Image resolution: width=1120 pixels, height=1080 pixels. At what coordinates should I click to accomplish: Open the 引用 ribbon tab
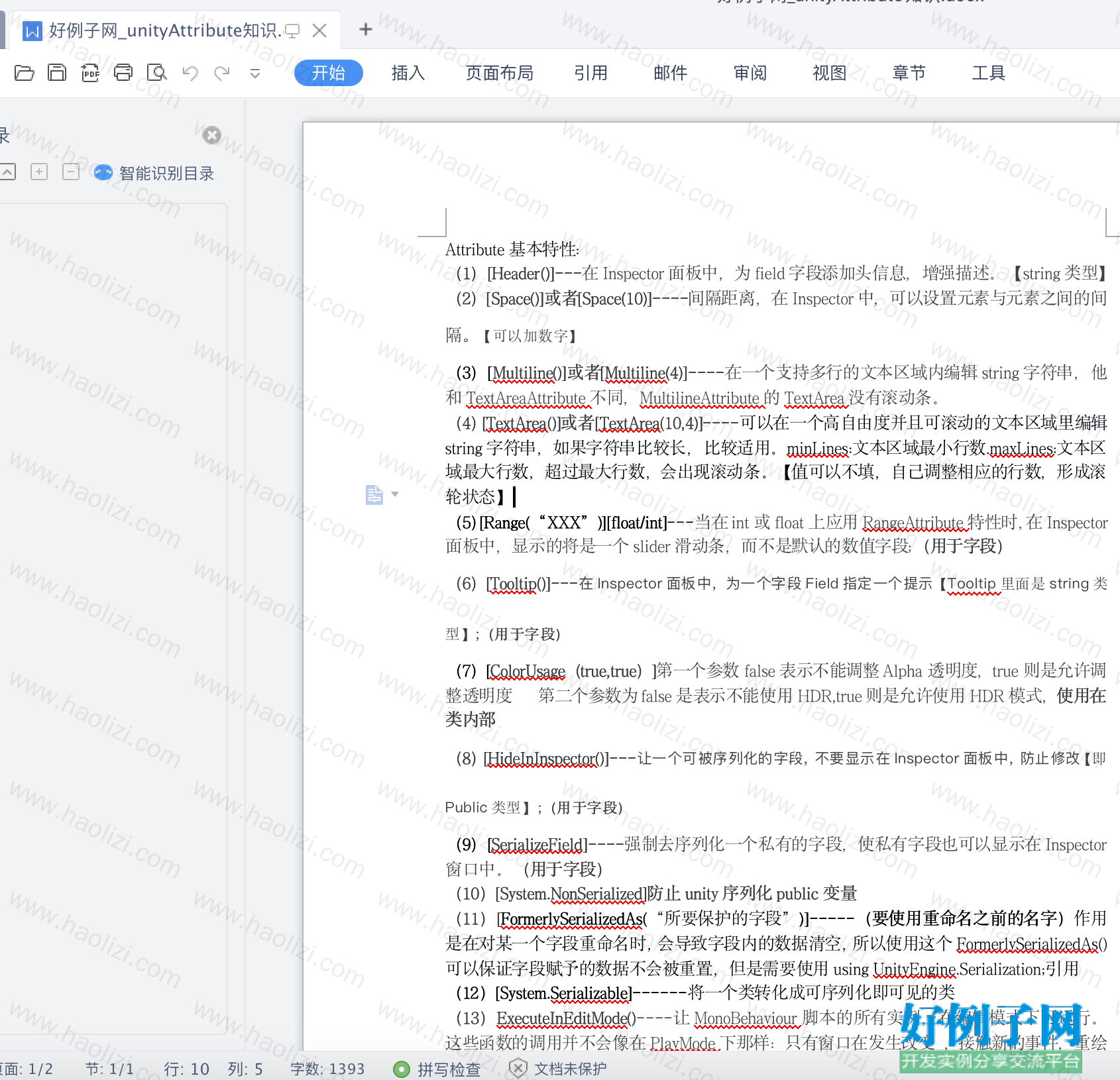(x=591, y=73)
